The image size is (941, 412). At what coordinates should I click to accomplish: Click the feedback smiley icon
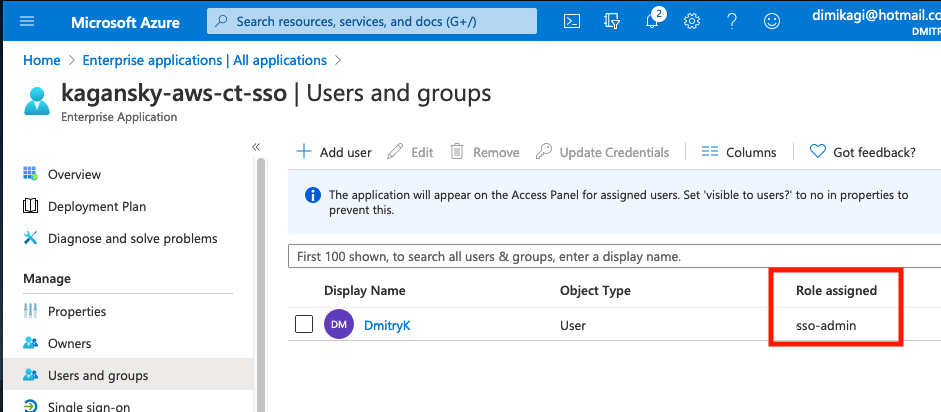pyautogui.click(x=771, y=20)
